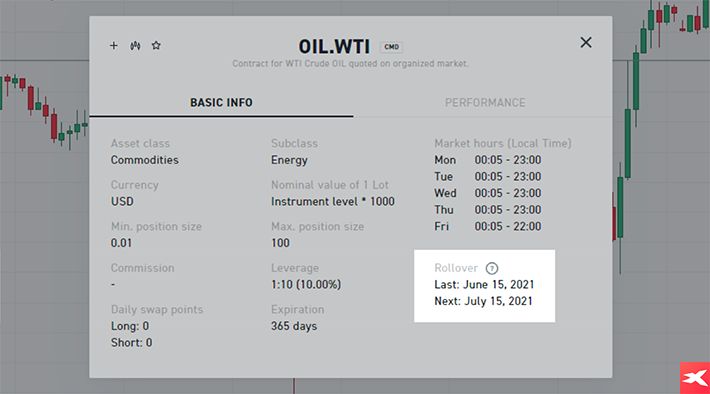
Task: Click the 100 maximum position size value
Action: [x=280, y=243]
